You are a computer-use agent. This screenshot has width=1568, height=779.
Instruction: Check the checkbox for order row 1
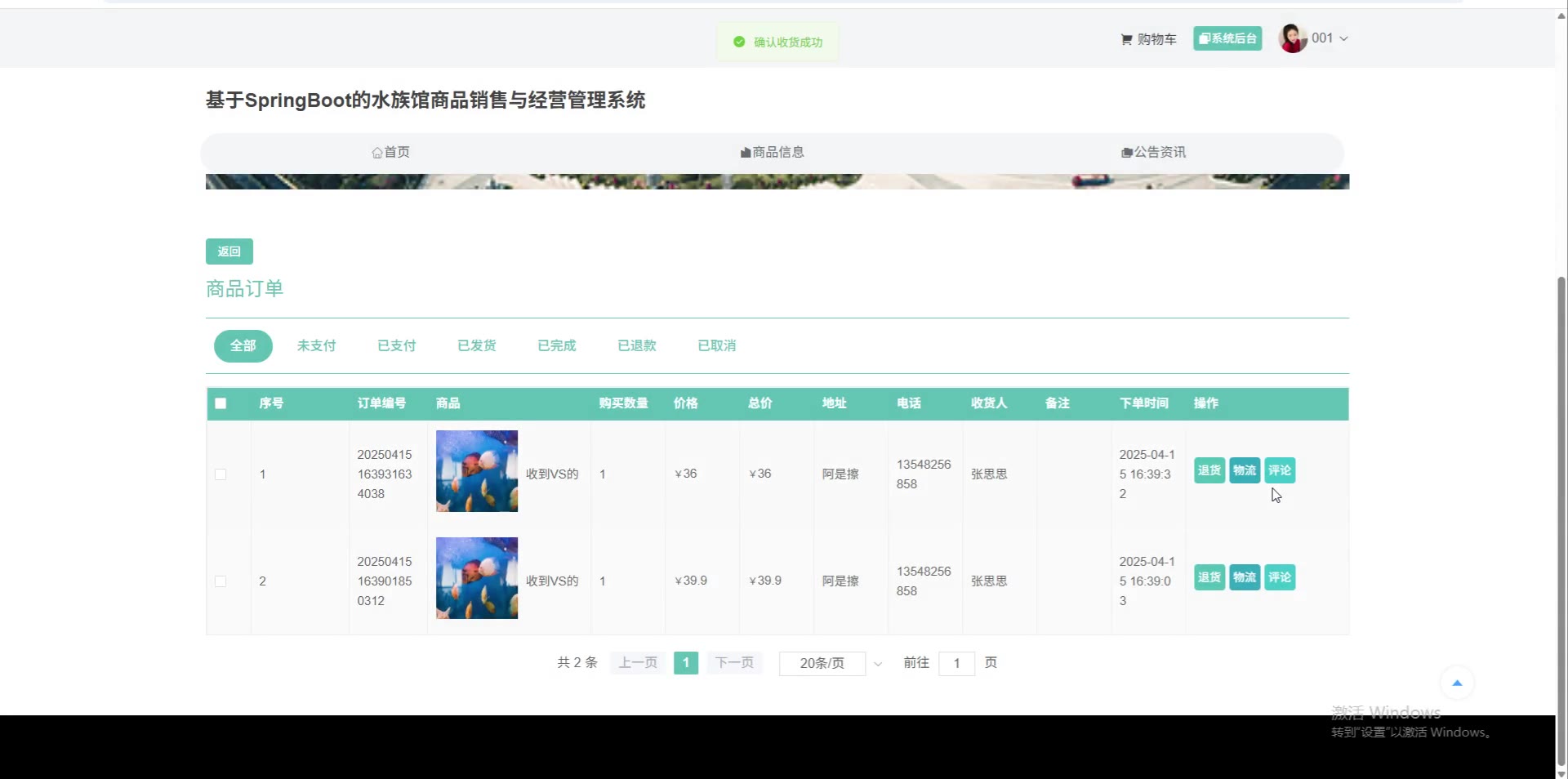(220, 474)
